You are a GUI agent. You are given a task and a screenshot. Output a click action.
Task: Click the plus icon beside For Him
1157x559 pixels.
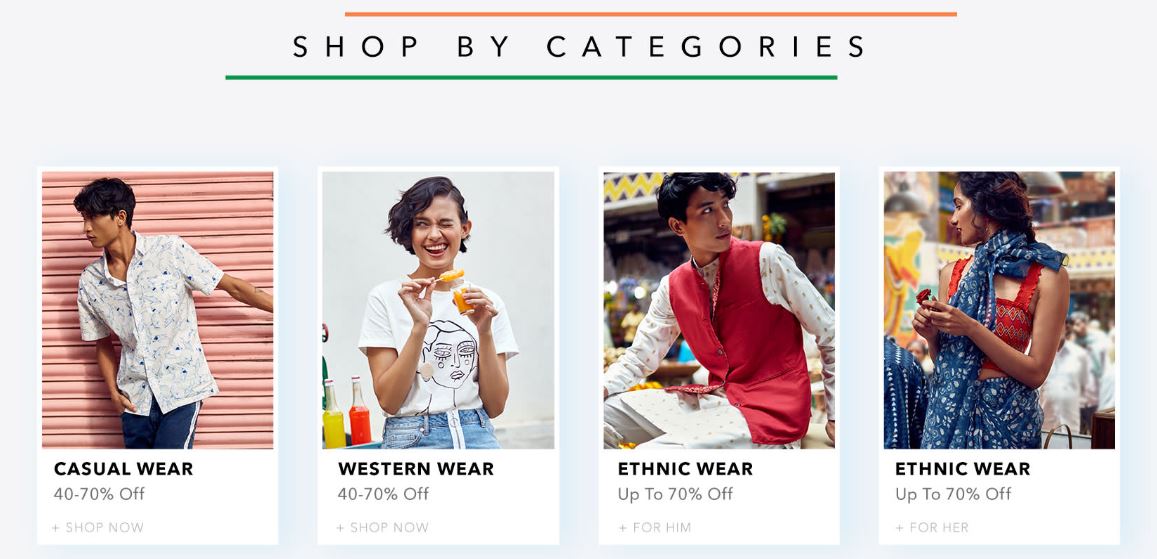(623, 528)
